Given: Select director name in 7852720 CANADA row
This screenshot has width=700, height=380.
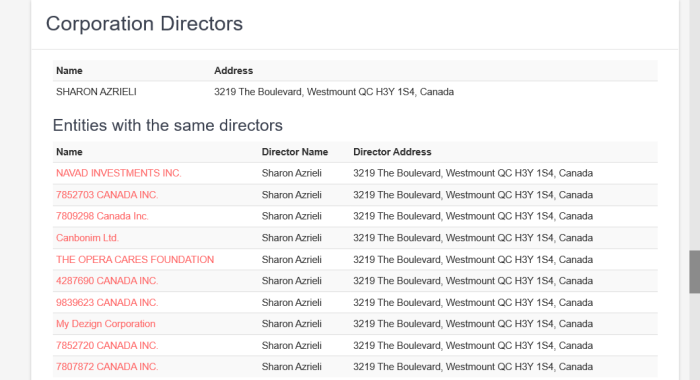Looking at the screenshot, I should coord(291,346).
